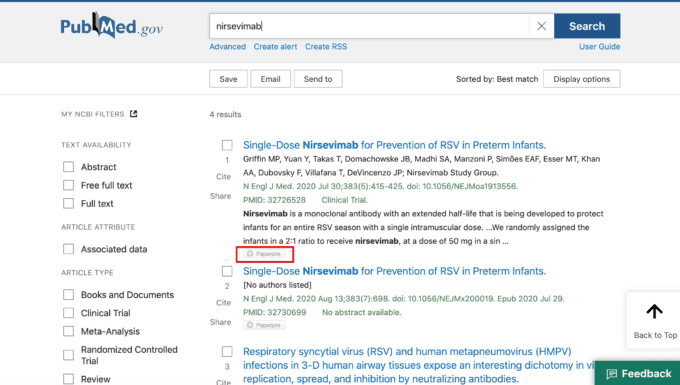
Task: Open the Feedback button
Action: pyautogui.click(x=638, y=373)
